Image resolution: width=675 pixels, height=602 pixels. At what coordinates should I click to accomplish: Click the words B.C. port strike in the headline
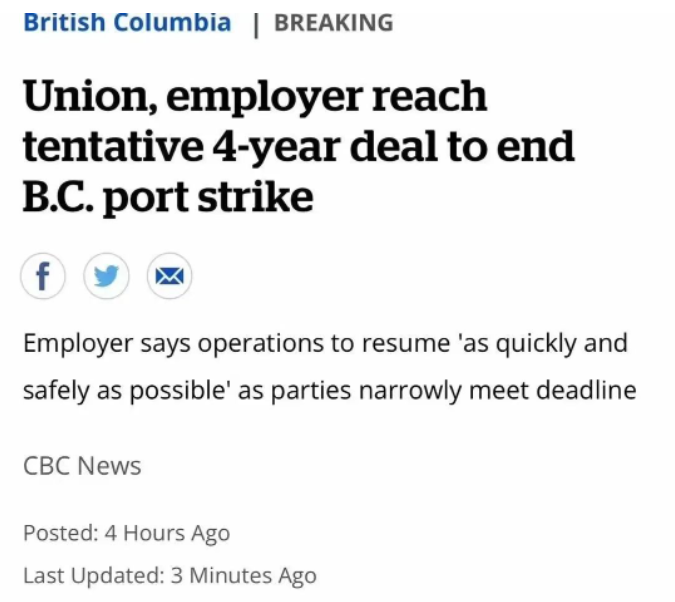click(168, 198)
